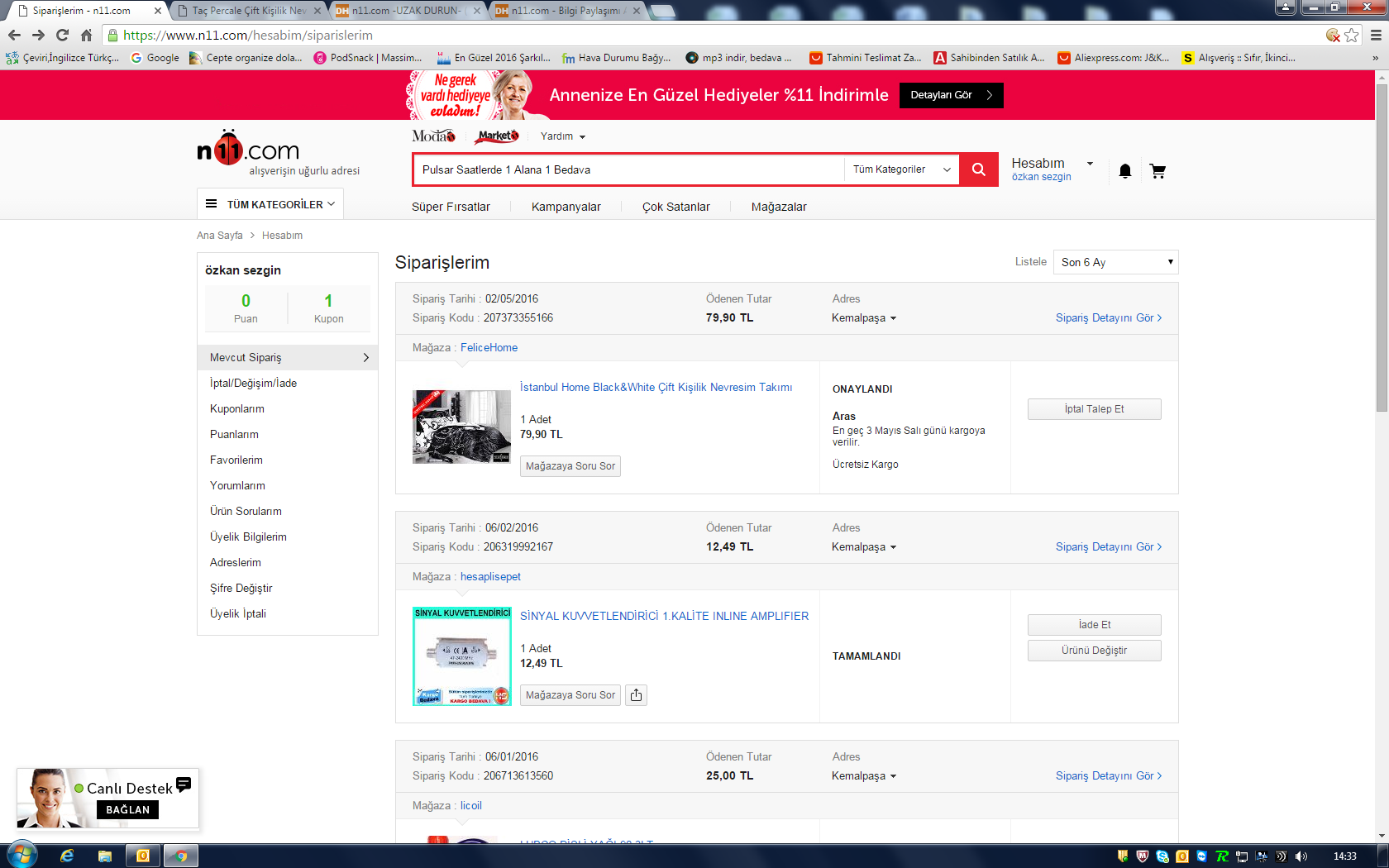Click Mağazaya Soru Sor for amplifier order
The image size is (1389, 868).
[x=570, y=695]
